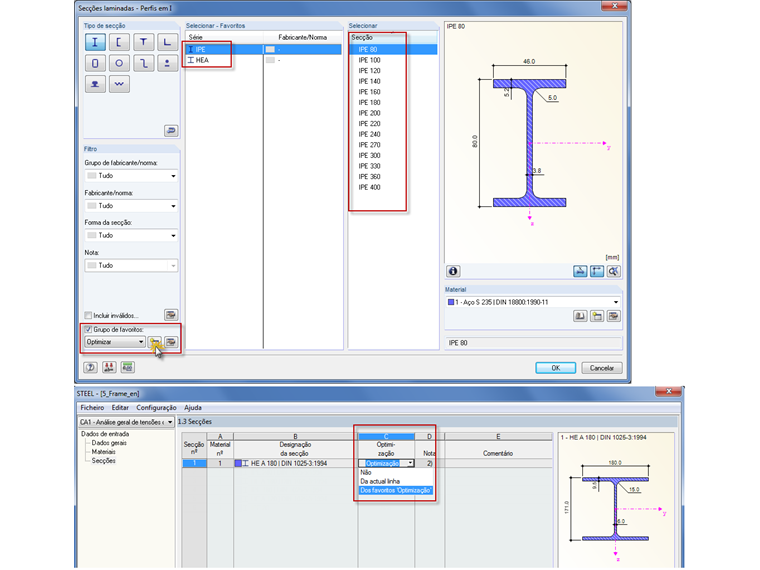This screenshot has width=760, height=570.
Task: Open Secções in the navigator tree
Action: (x=104, y=461)
